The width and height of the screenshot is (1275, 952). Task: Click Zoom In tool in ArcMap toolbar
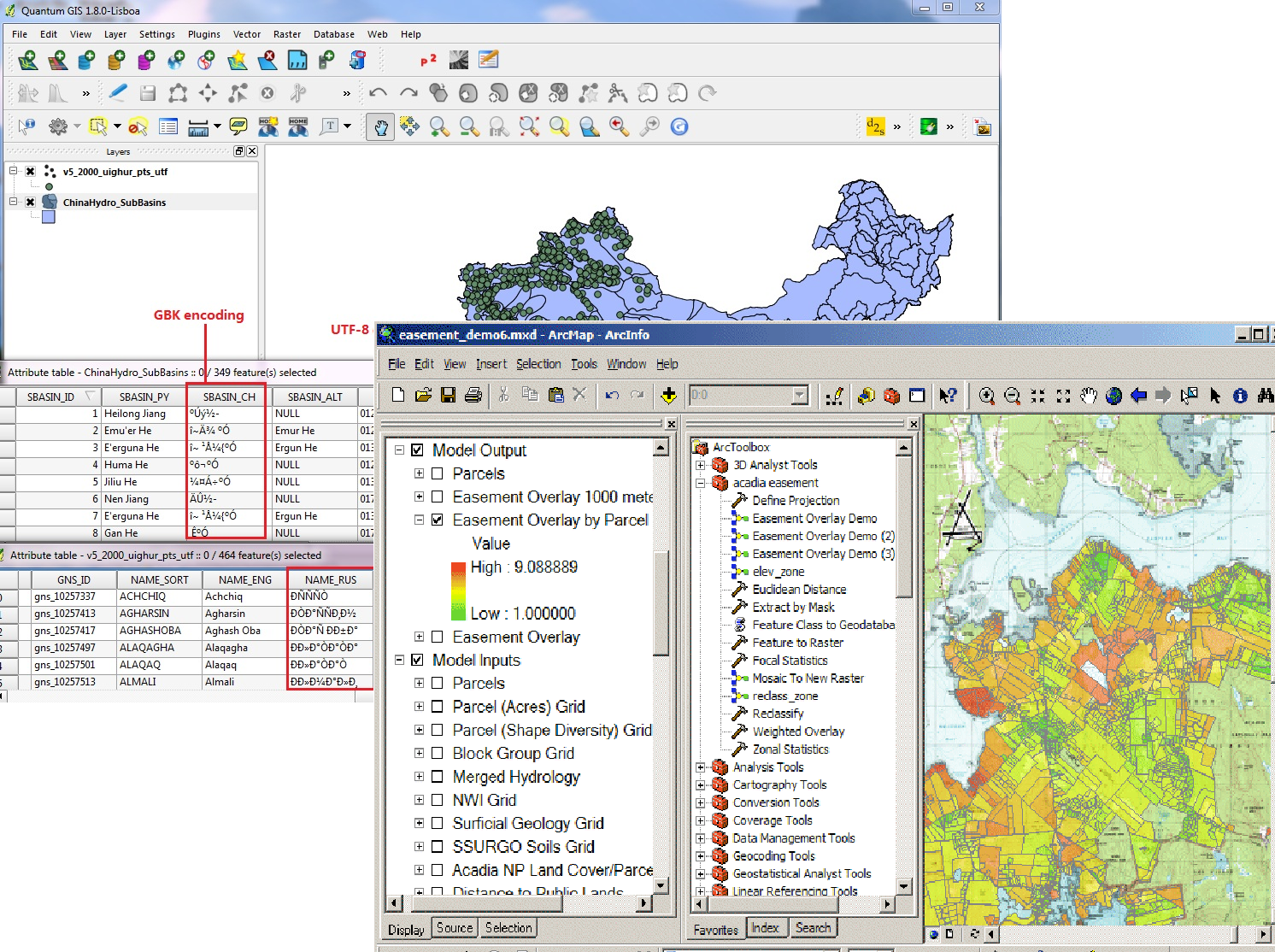coord(986,396)
